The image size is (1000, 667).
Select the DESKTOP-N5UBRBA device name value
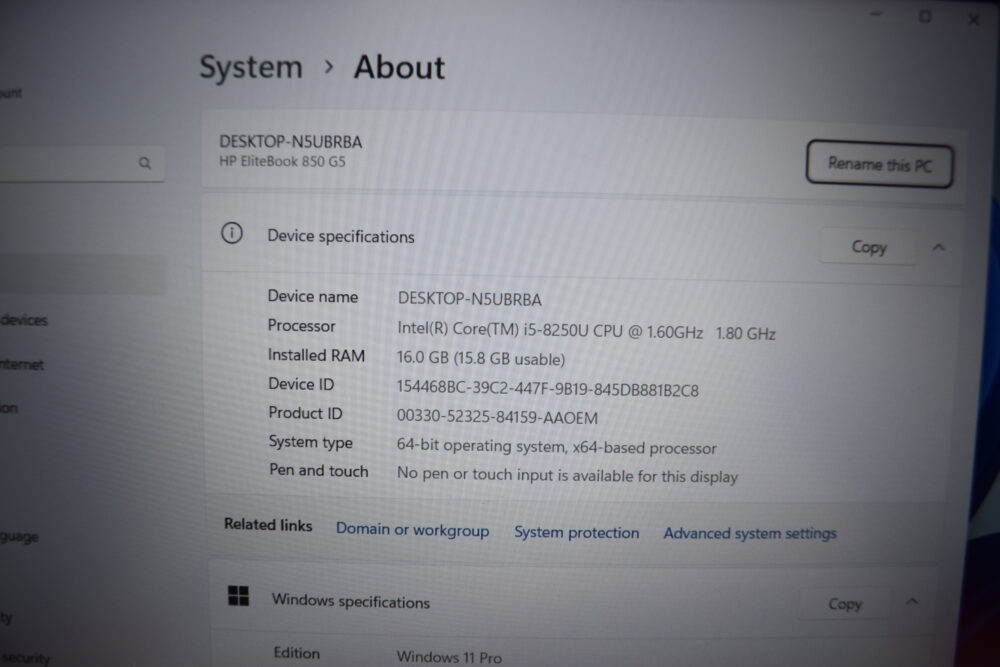click(x=469, y=299)
